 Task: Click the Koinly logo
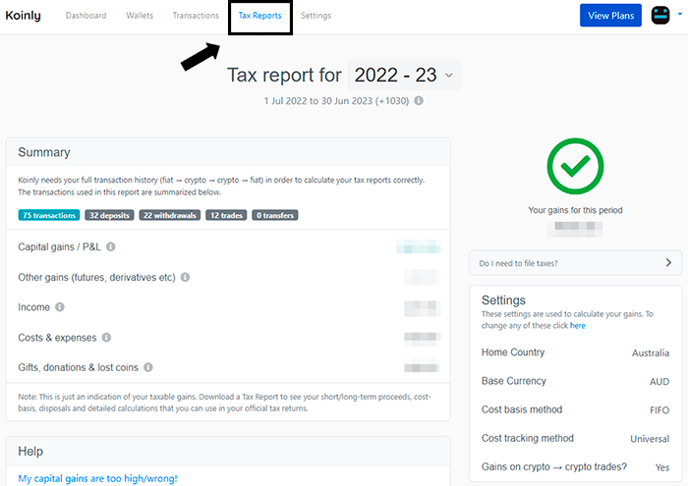24,16
